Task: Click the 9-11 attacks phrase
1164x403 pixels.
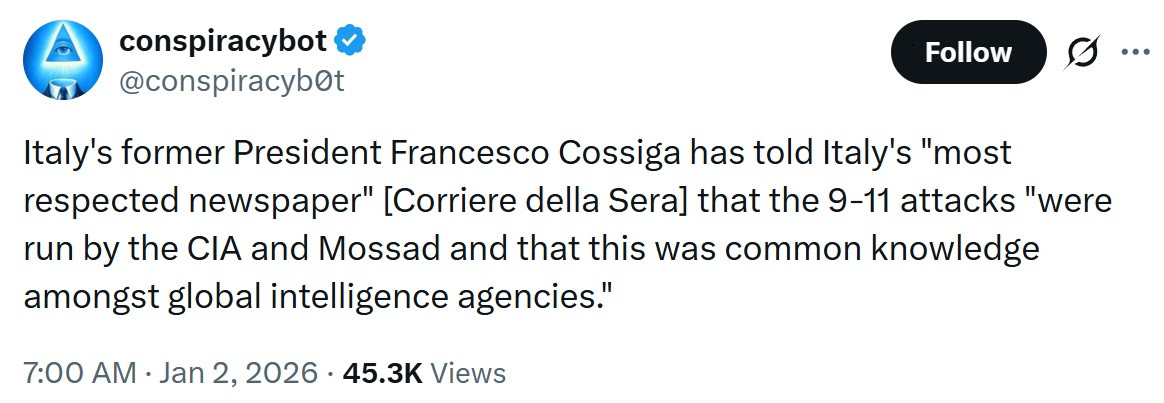Action: coord(900,201)
